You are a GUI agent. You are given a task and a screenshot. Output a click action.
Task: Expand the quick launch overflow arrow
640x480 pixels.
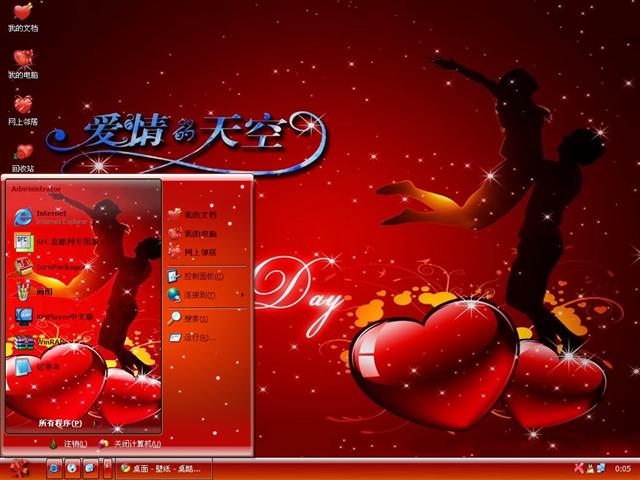[x=107, y=467]
